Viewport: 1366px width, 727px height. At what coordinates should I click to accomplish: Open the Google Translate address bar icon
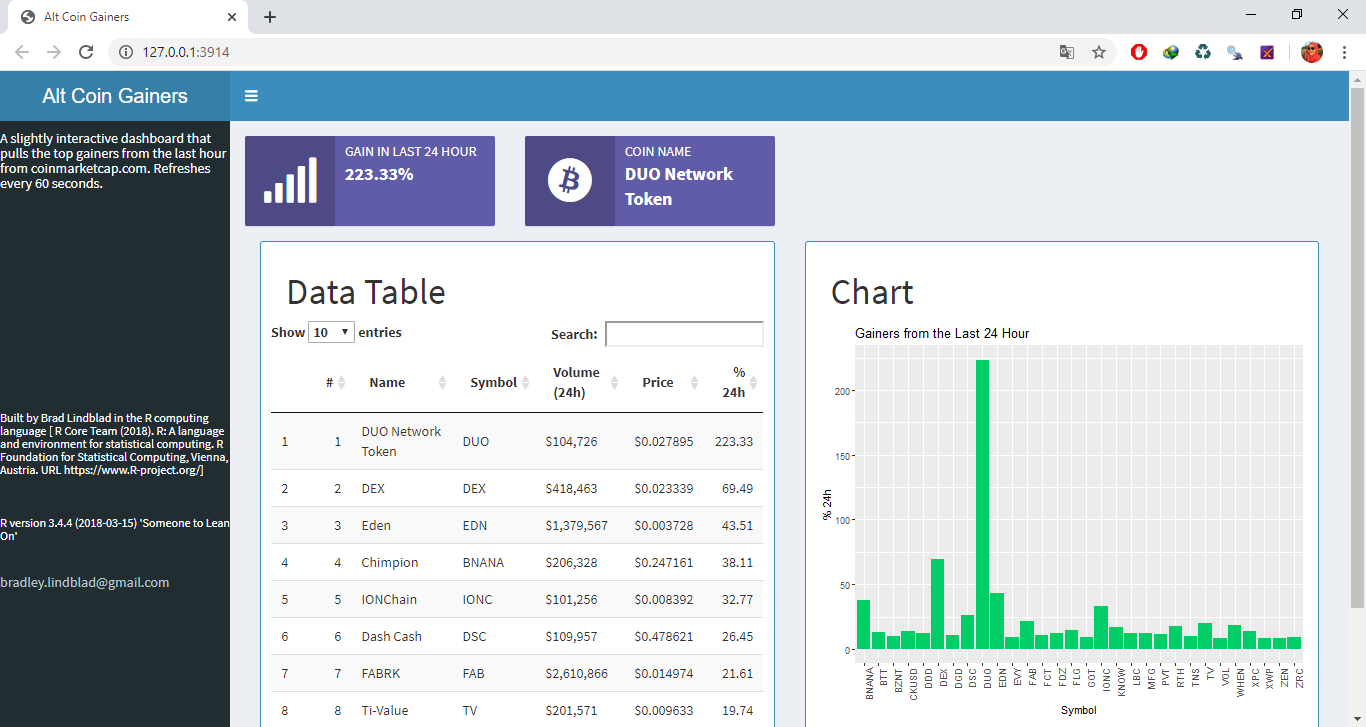pos(1067,52)
